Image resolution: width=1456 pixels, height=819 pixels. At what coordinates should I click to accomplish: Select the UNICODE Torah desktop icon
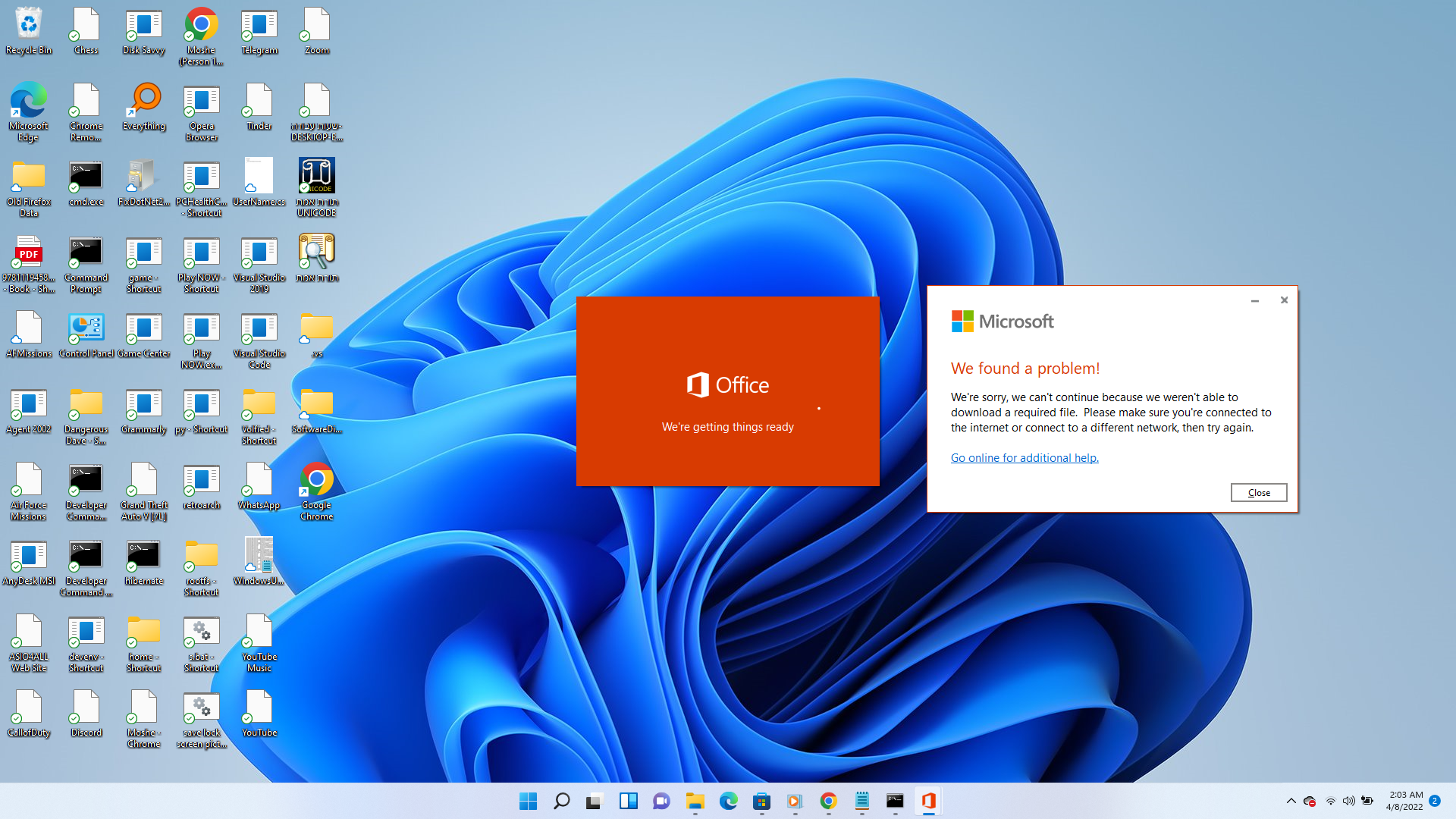tap(317, 188)
